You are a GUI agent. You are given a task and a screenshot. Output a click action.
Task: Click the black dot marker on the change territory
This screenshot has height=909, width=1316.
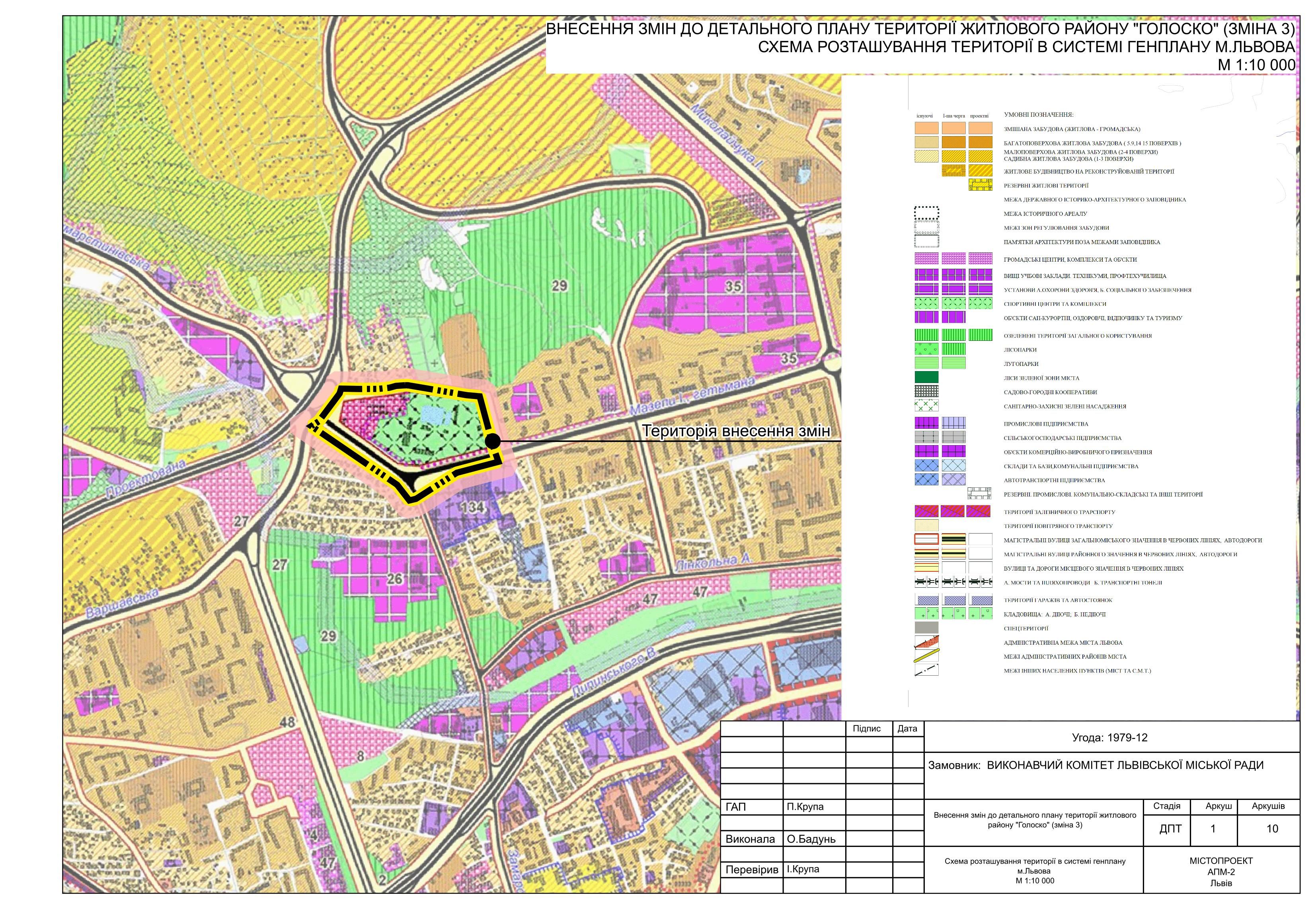492,441
